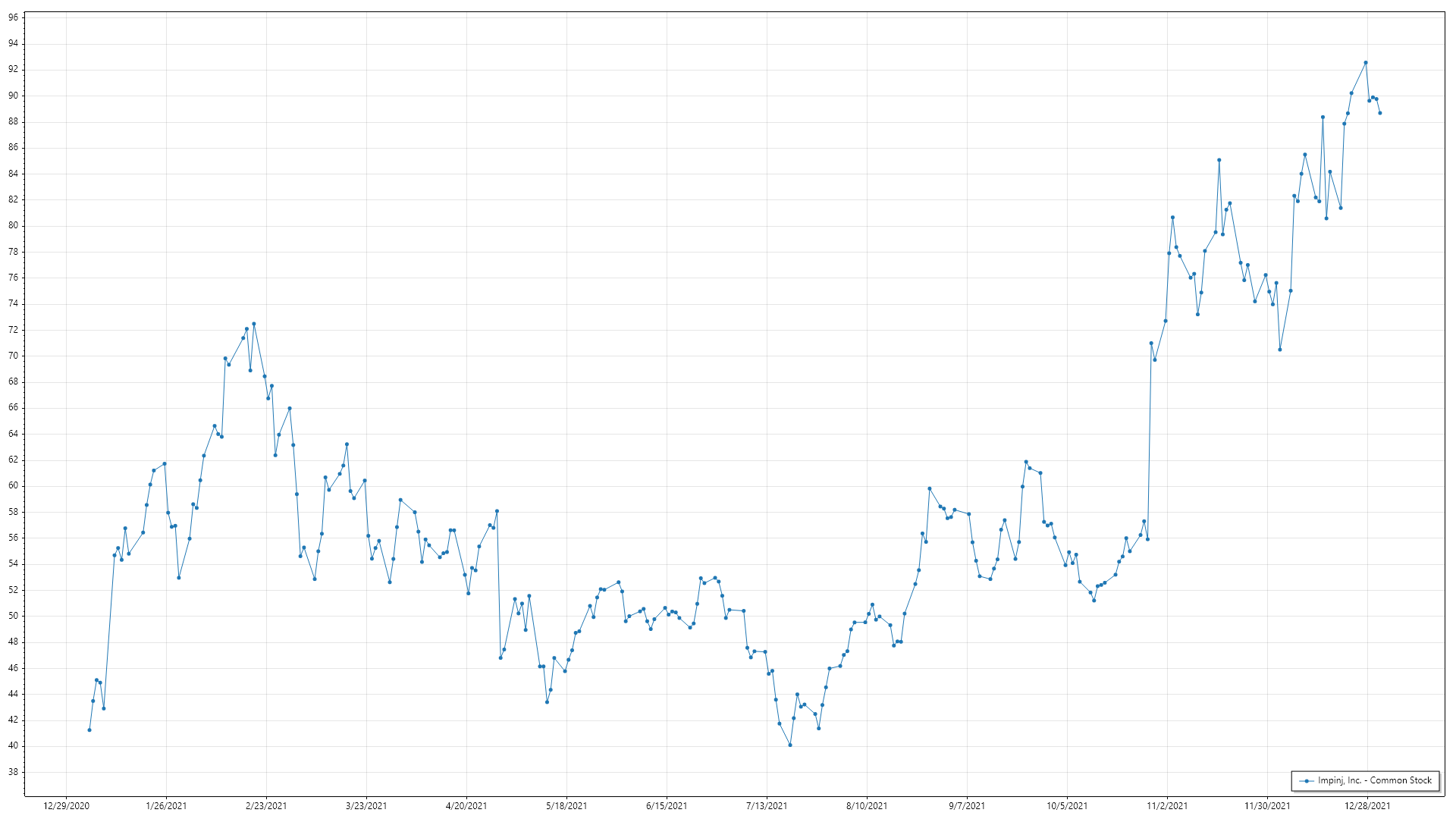This screenshot has height=819, width=1456.
Task: Click the last data point near 88.7
Action: 1380,113
